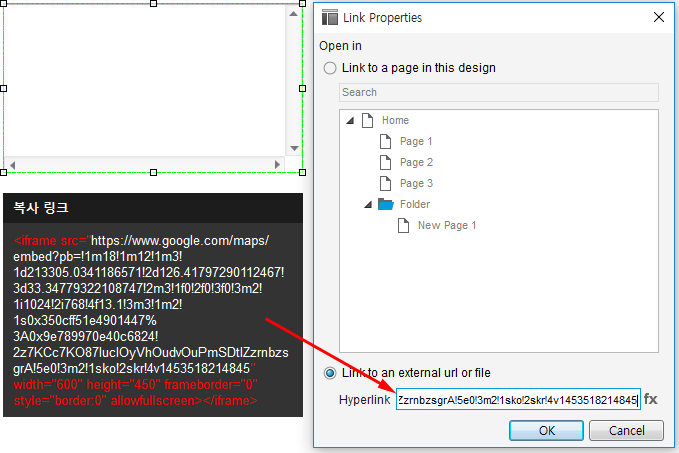
Task: Open the fx expression editor
Action: 650,399
